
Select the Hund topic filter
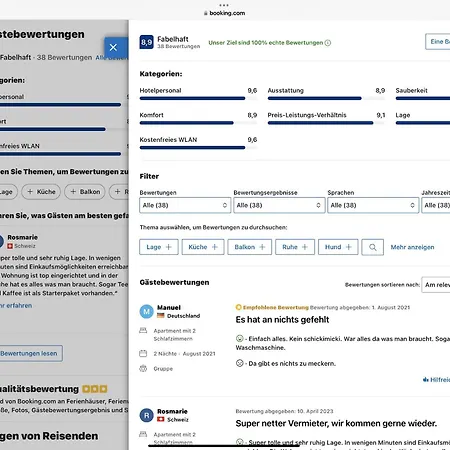[x=338, y=247]
